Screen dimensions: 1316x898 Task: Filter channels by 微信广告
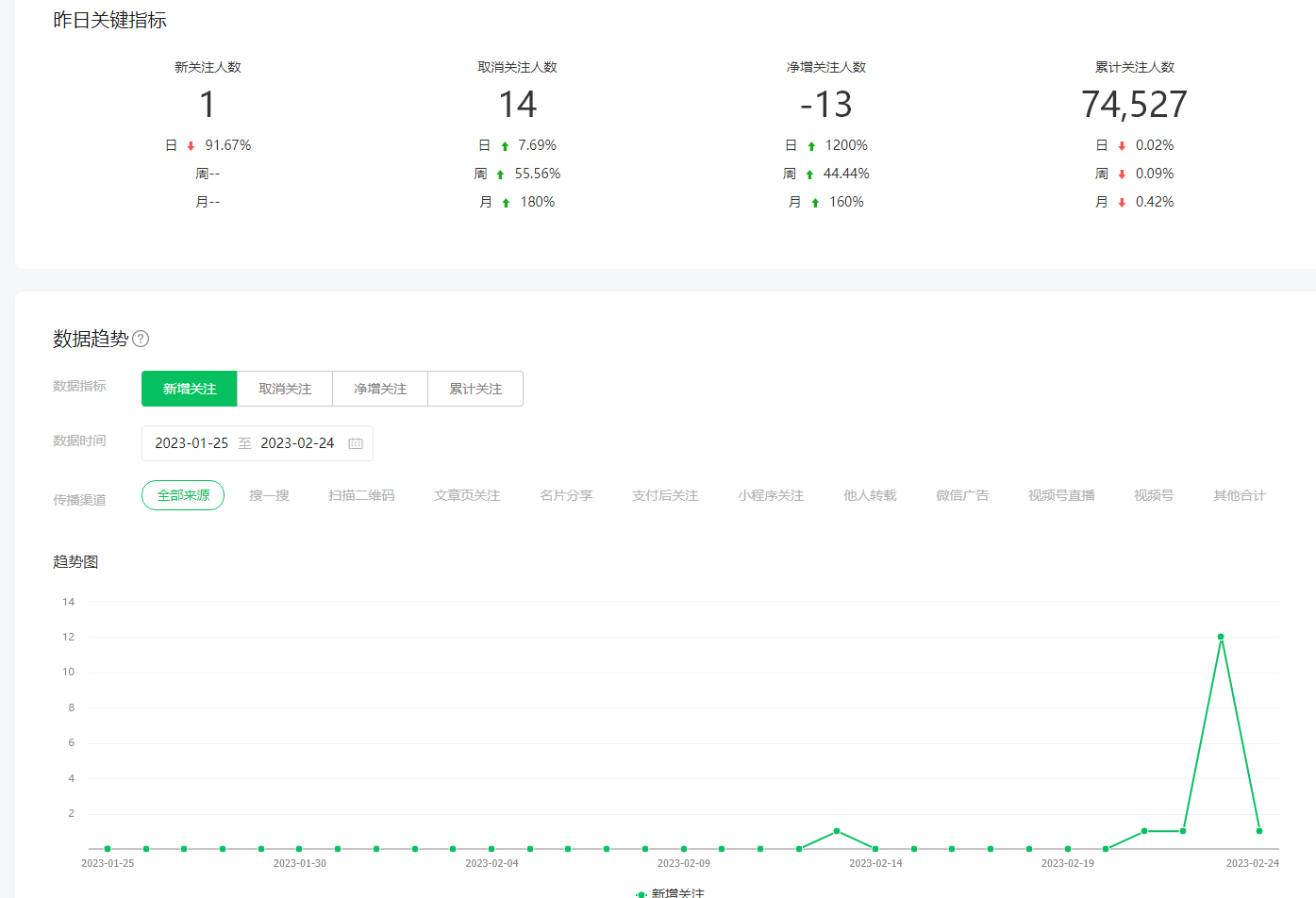pyautogui.click(x=962, y=495)
